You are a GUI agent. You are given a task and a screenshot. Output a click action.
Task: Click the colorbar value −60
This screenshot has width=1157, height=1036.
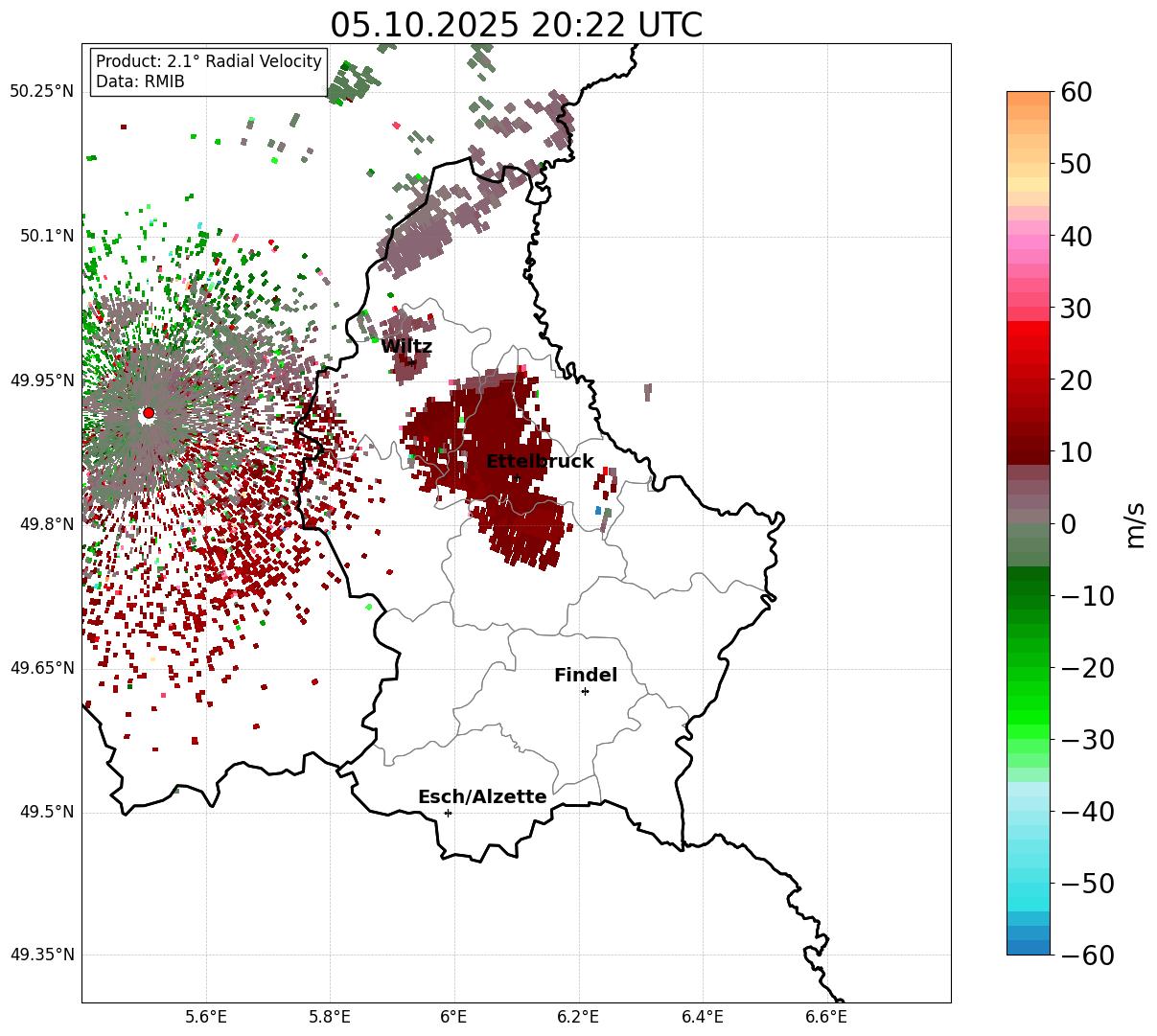[x=1087, y=955]
